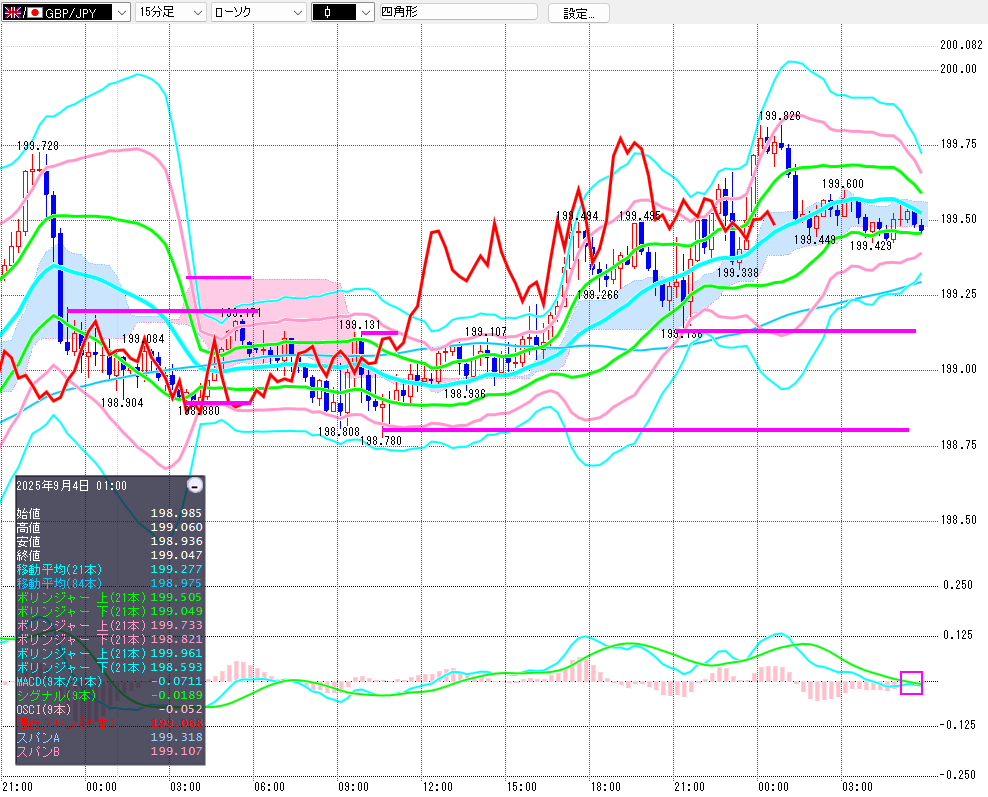Click the 18:00 time axis label

tap(606, 787)
